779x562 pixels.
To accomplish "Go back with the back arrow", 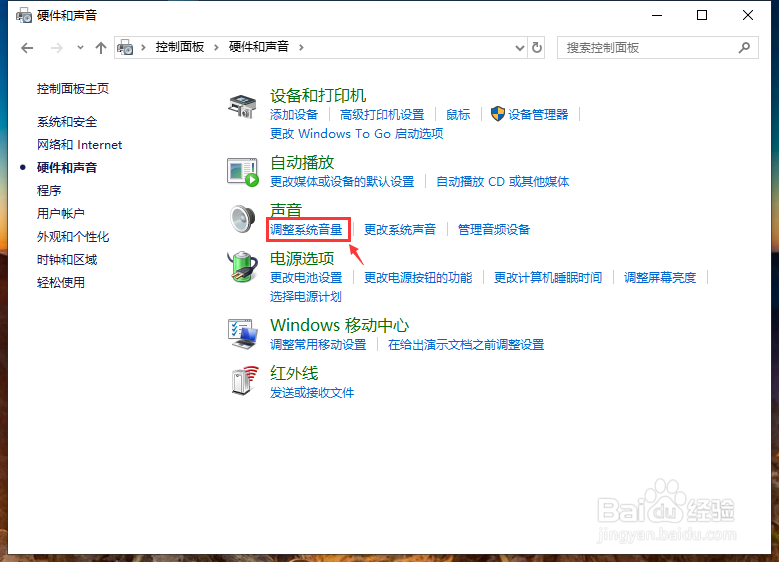I will tap(27, 48).
